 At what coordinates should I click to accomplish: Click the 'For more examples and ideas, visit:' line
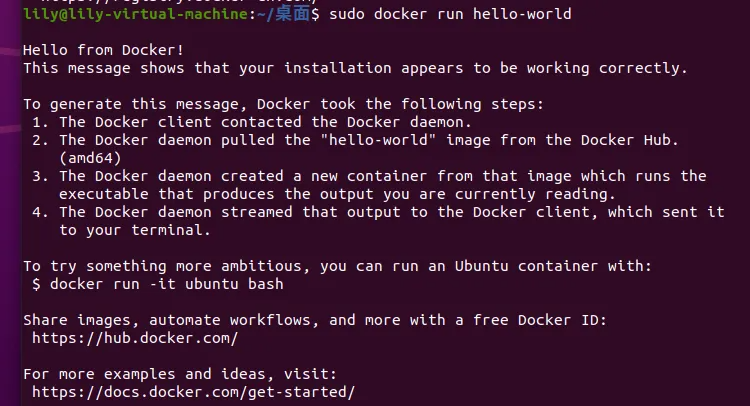pyautogui.click(x=180, y=374)
